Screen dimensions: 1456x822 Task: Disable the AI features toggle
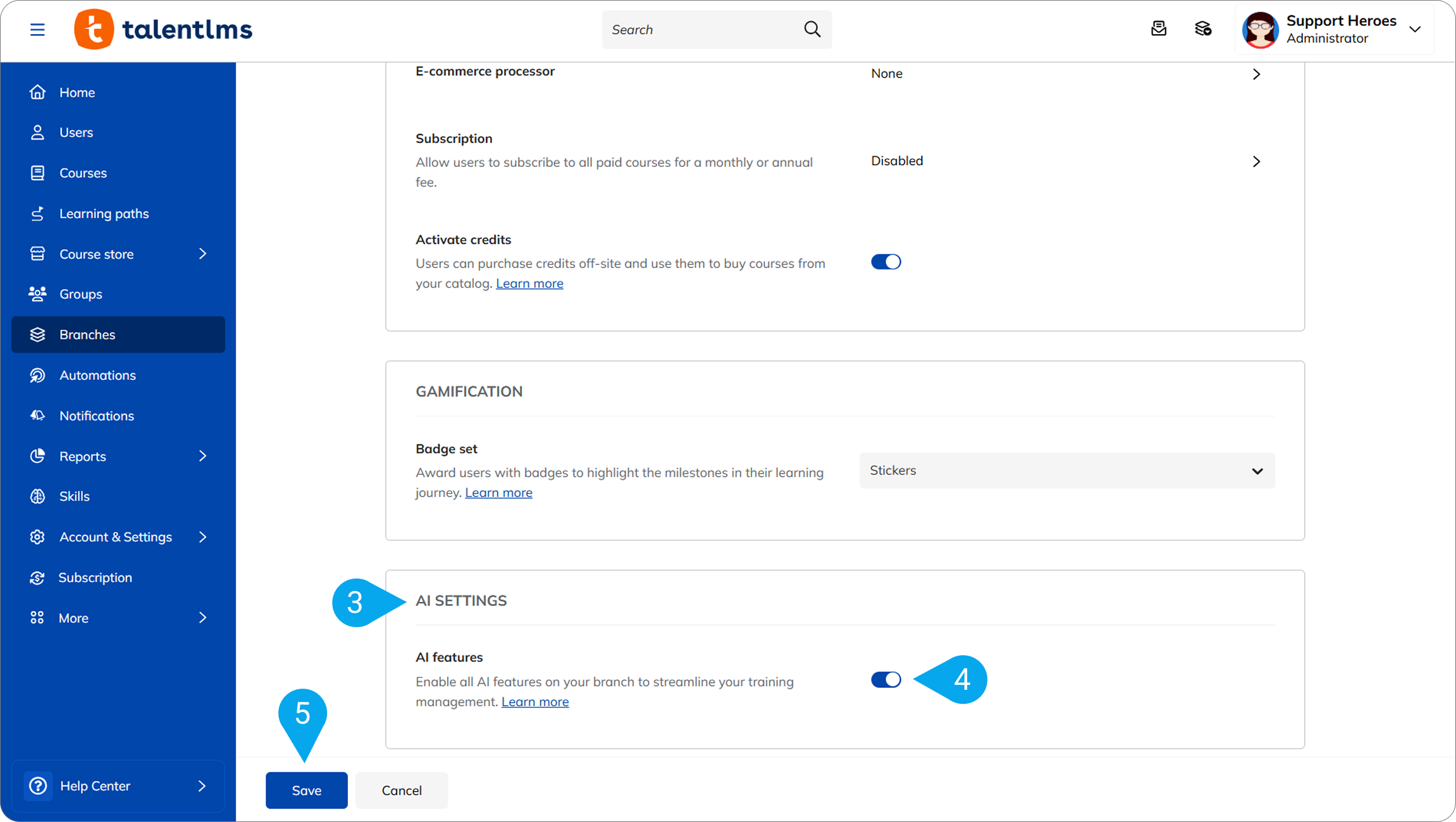pyautogui.click(x=885, y=680)
